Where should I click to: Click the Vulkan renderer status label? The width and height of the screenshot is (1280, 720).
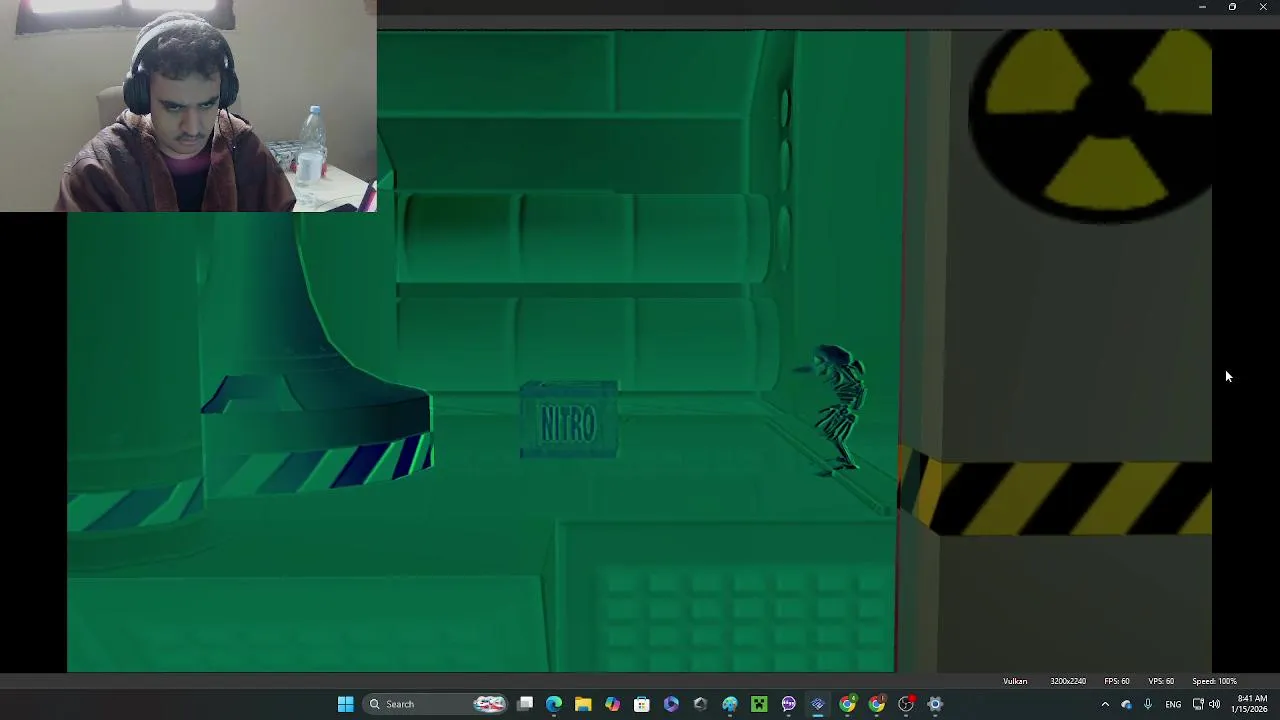[1015, 681]
